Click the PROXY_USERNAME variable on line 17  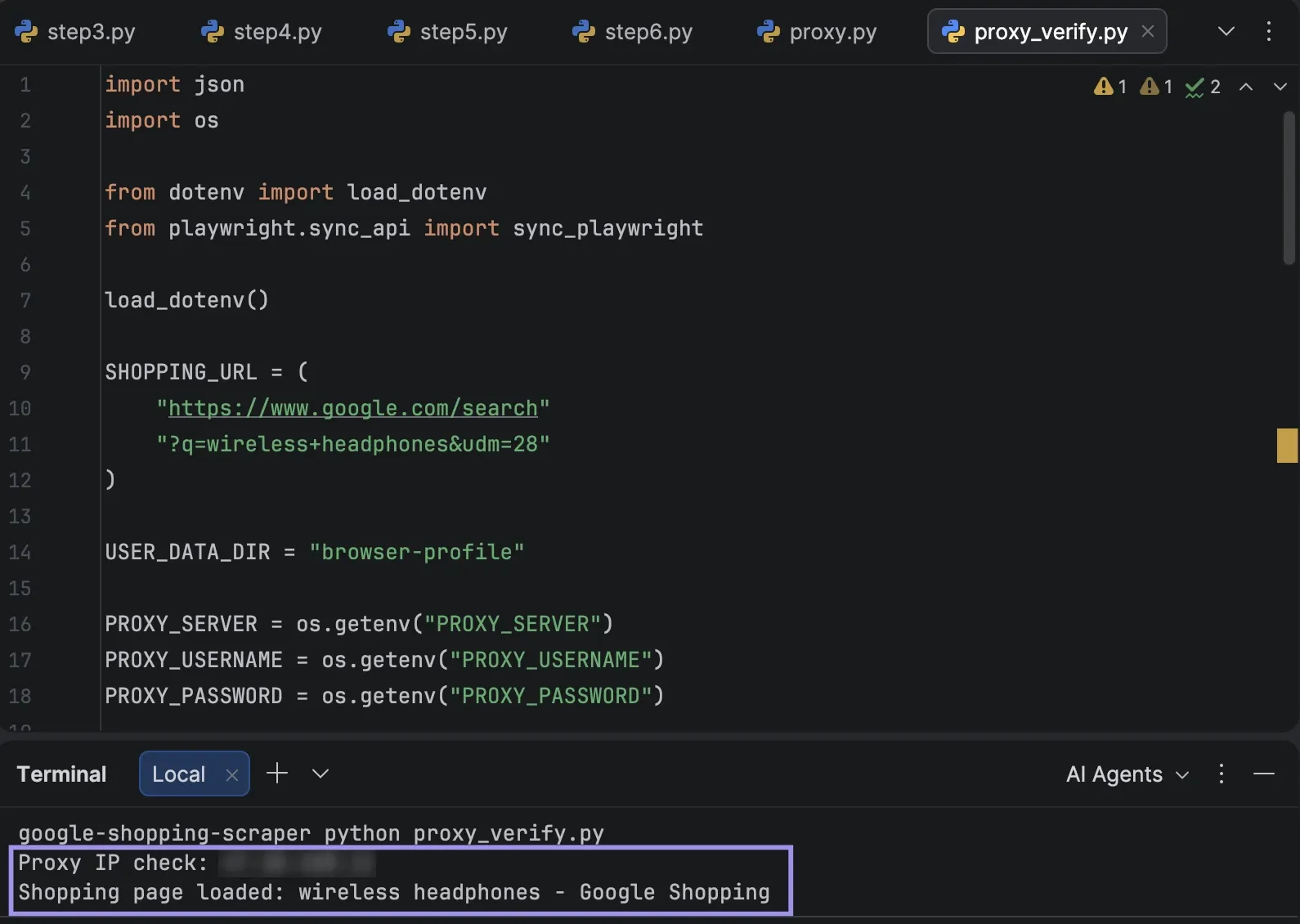coord(194,660)
